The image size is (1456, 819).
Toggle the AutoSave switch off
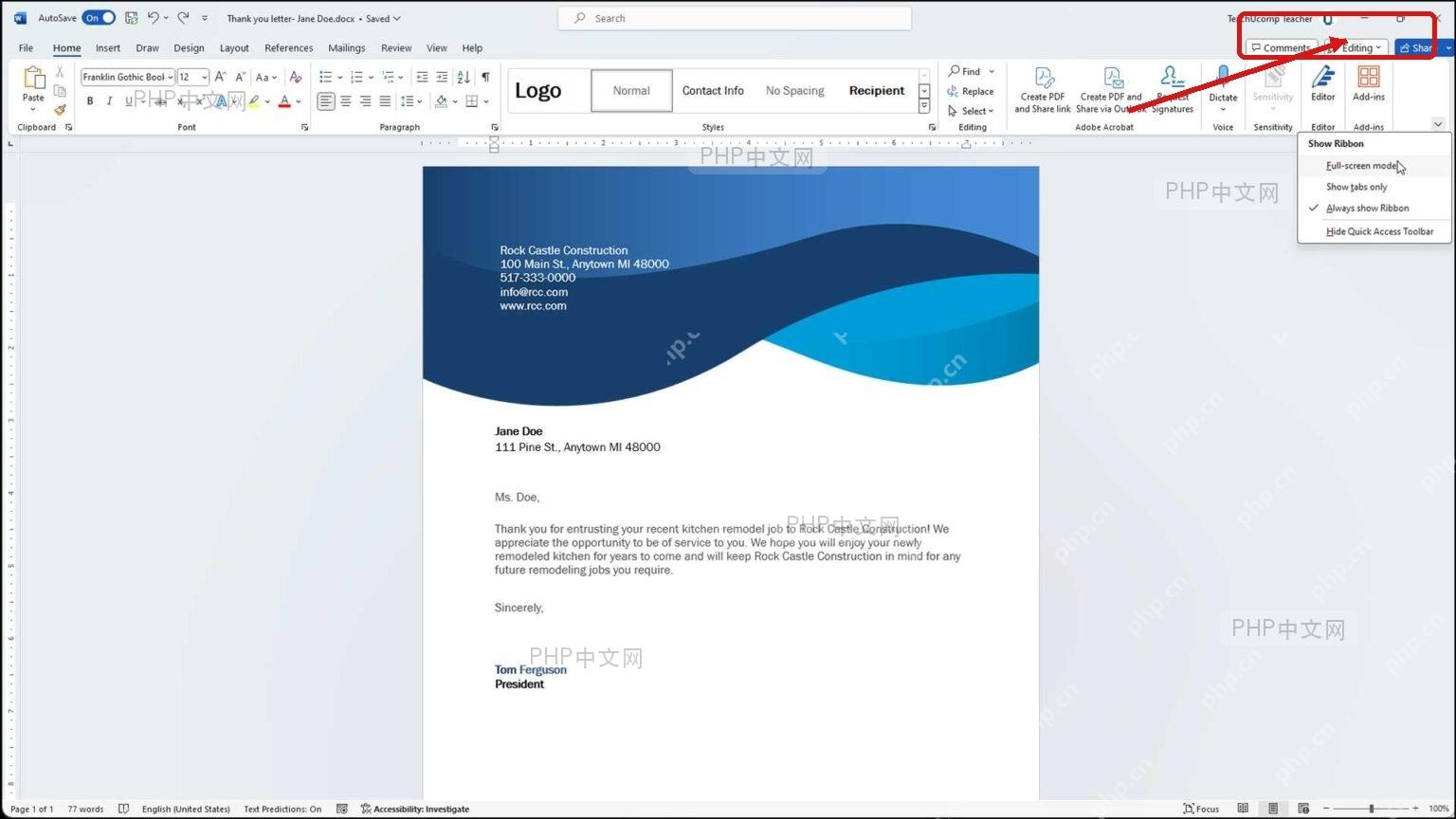[x=99, y=18]
